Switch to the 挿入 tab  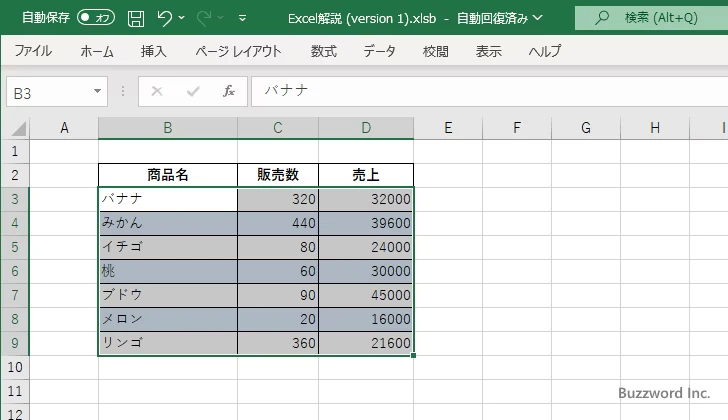coord(154,51)
